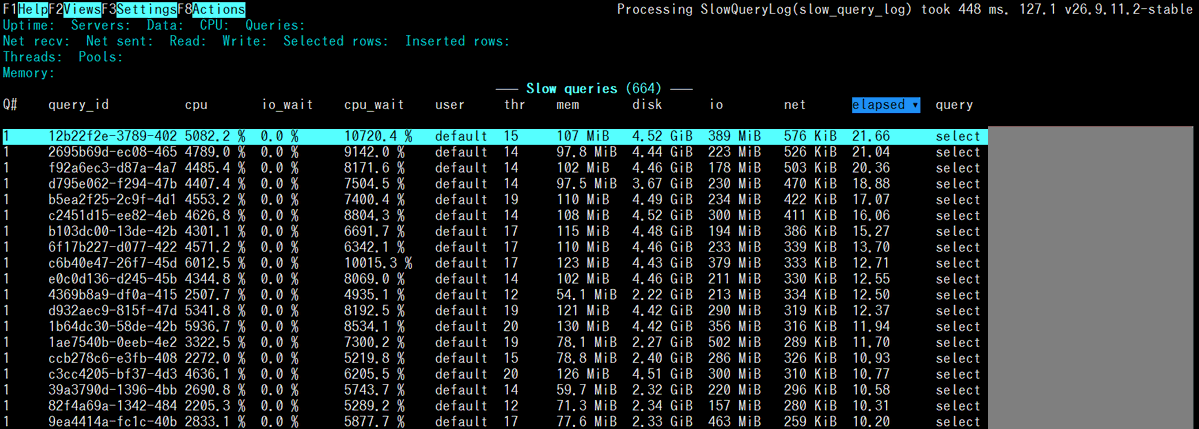Image resolution: width=1199 pixels, height=429 pixels.
Task: Click elapsed value 21.66
Action: [871, 136]
